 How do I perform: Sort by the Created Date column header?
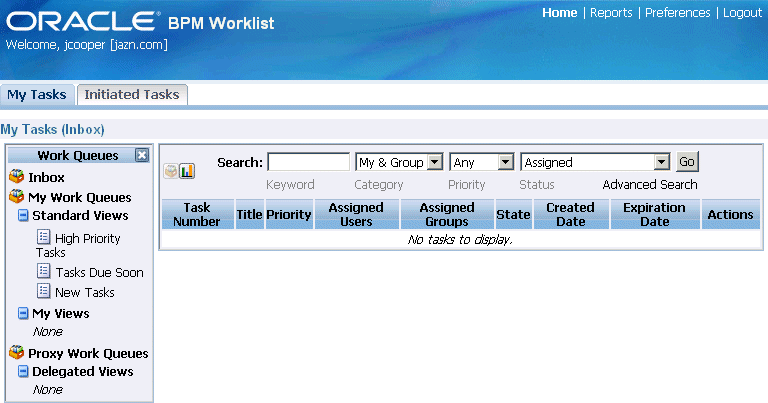[571, 214]
